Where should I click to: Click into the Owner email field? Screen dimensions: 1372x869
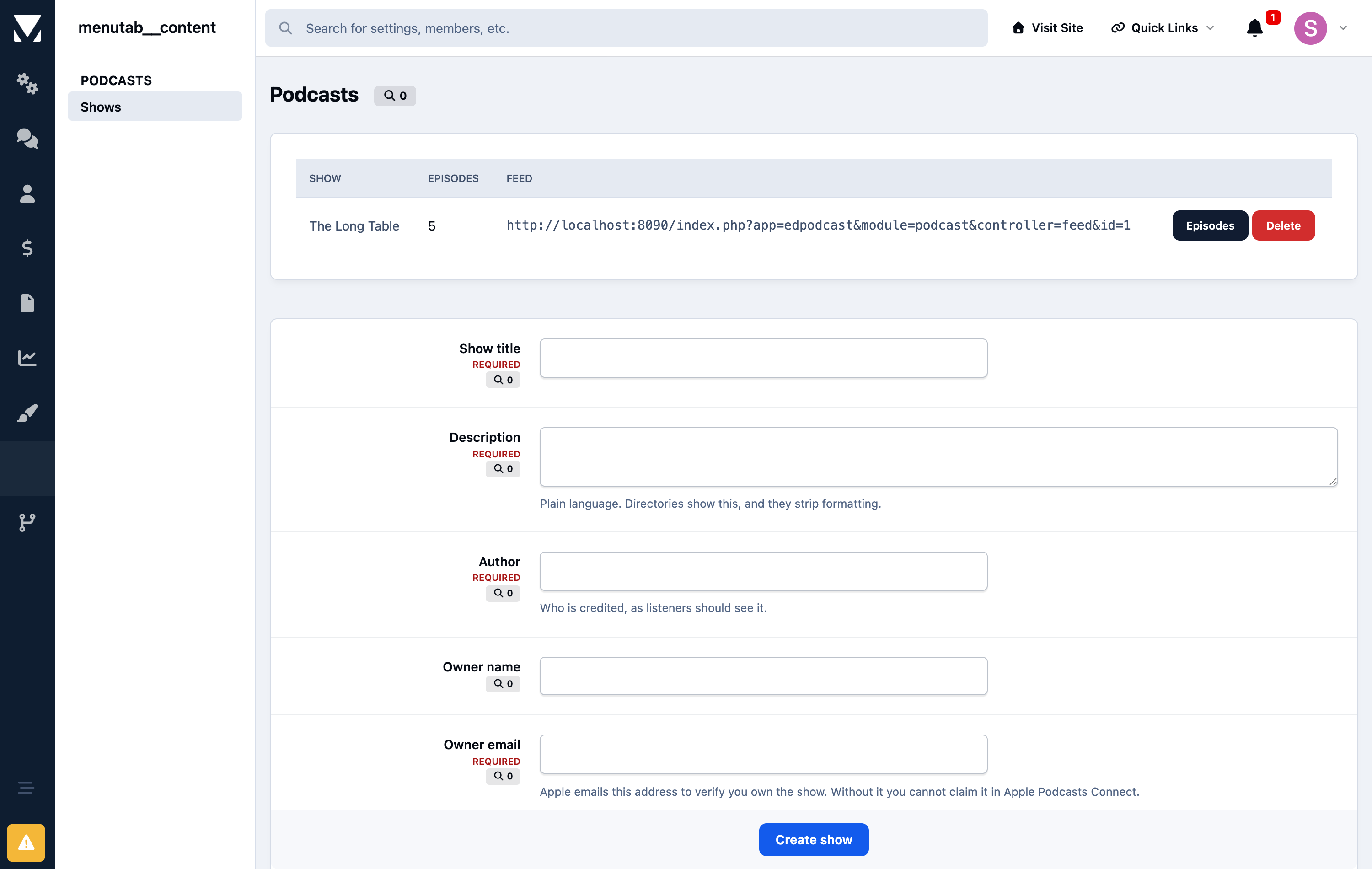[763, 754]
